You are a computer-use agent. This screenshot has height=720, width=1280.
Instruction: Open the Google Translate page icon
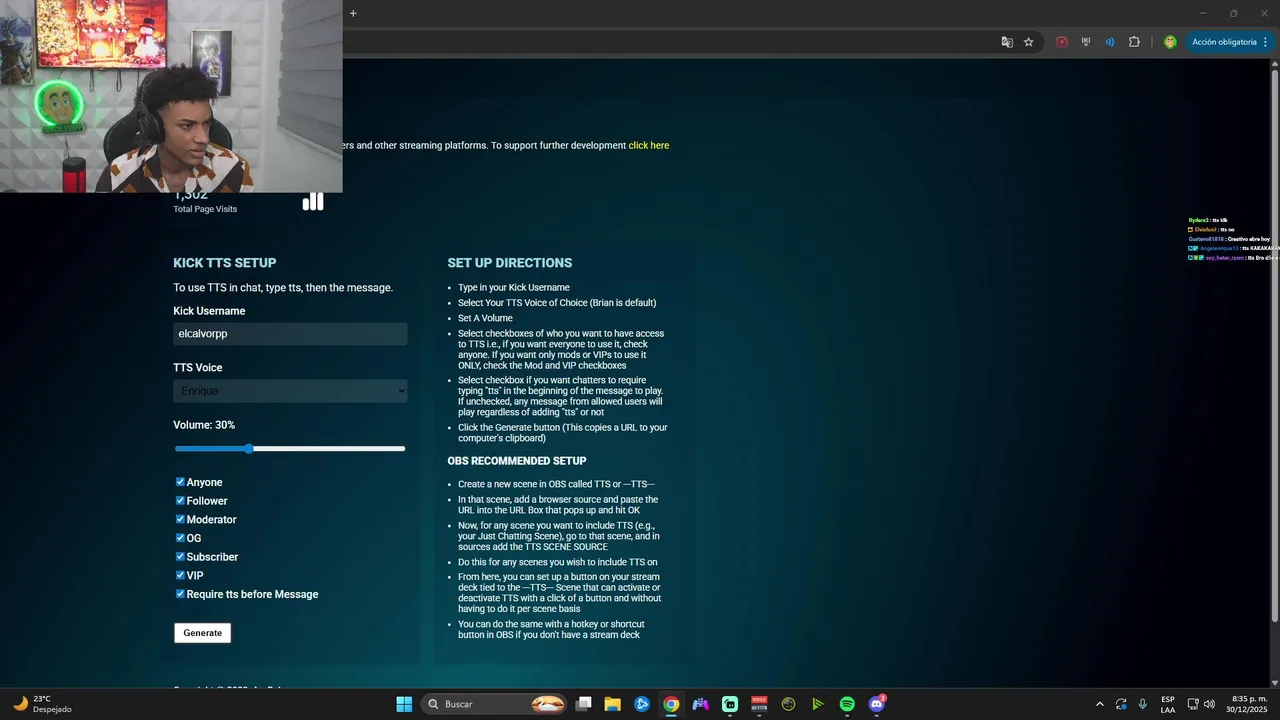click(1007, 42)
